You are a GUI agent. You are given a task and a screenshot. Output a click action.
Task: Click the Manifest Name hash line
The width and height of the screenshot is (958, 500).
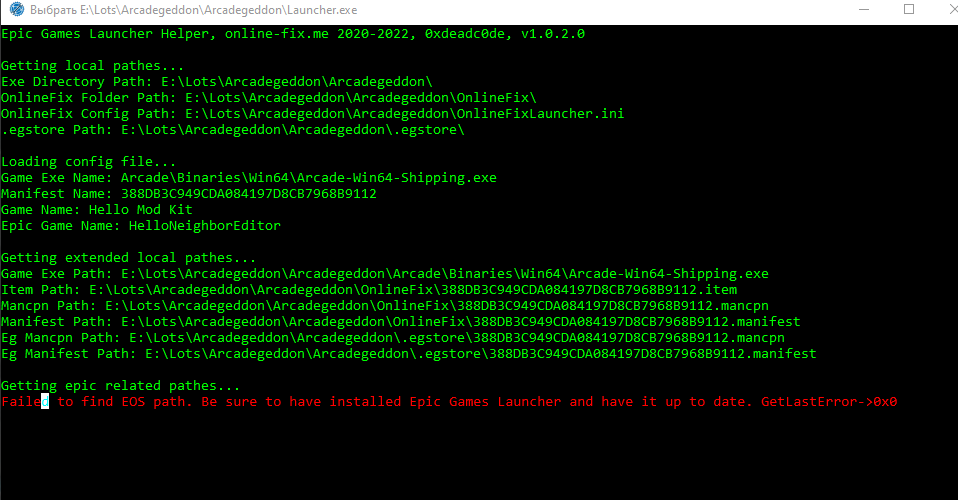coord(189,193)
